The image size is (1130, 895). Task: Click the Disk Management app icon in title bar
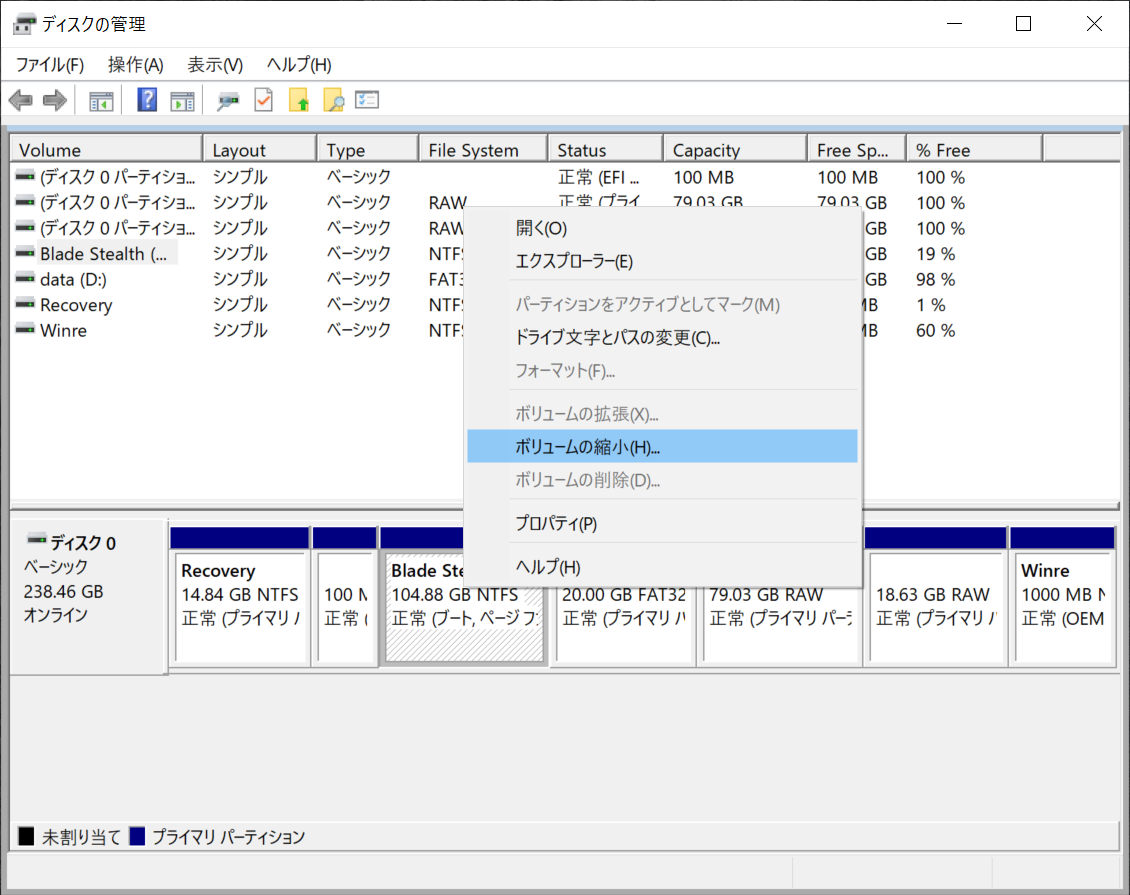click(24, 25)
